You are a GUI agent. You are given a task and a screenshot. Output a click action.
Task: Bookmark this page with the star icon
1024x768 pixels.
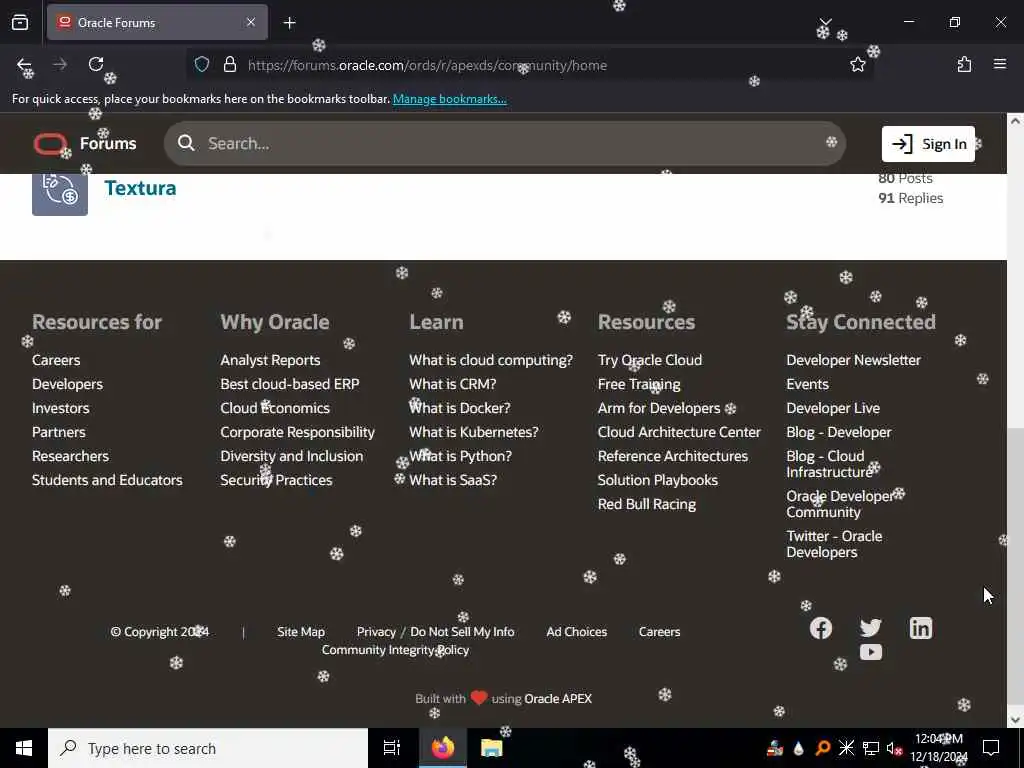(857, 64)
